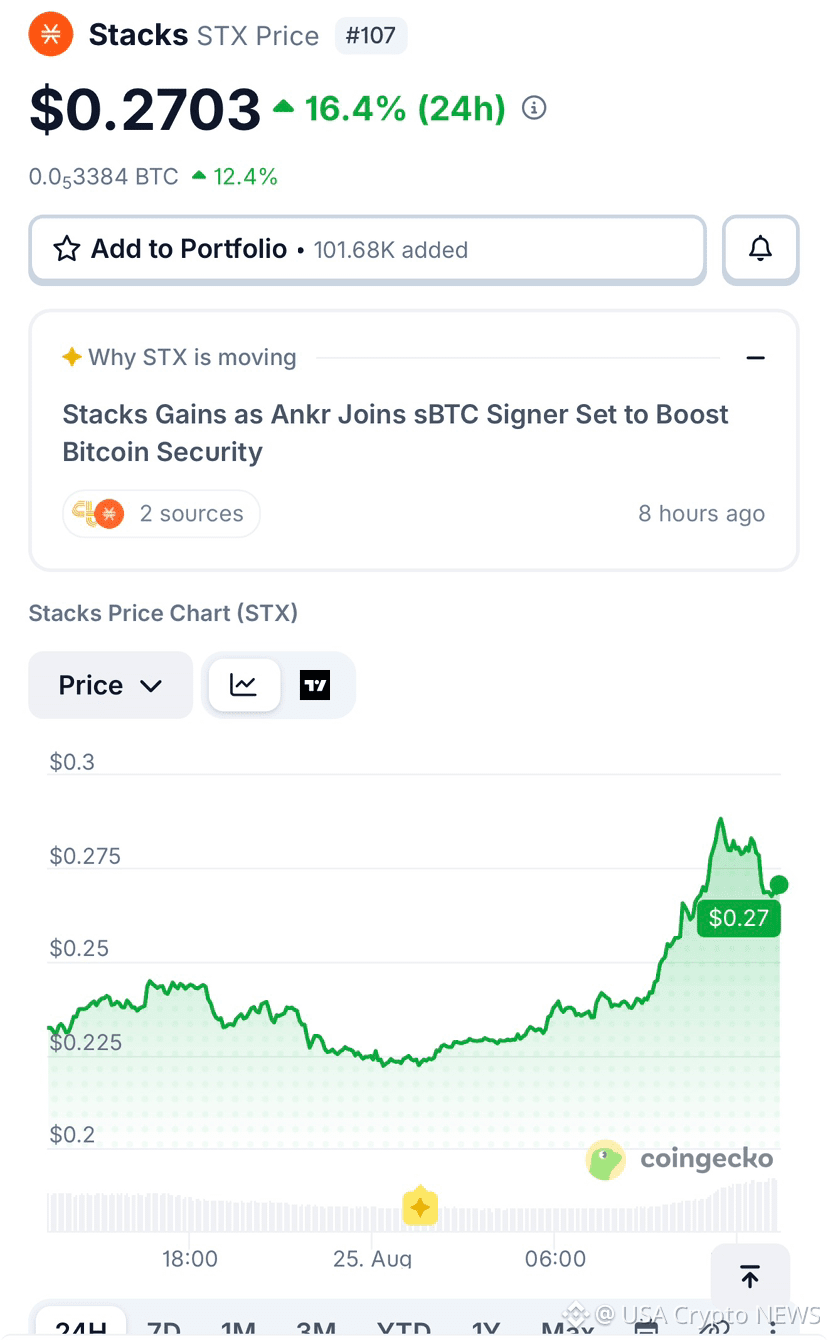Collapse the Why STX is moving card
The height and width of the screenshot is (1340, 828).
(756, 358)
